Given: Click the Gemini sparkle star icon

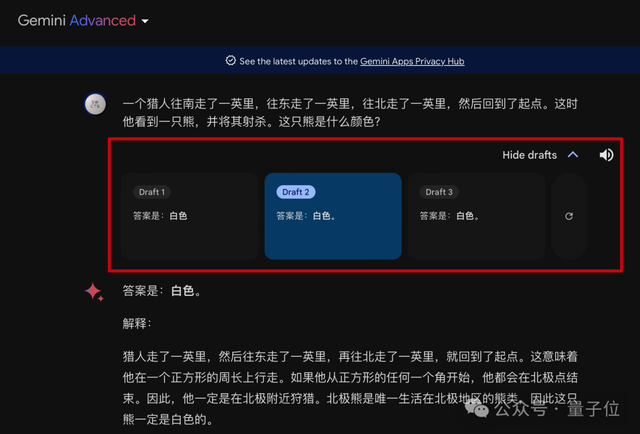Looking at the screenshot, I should [94, 292].
